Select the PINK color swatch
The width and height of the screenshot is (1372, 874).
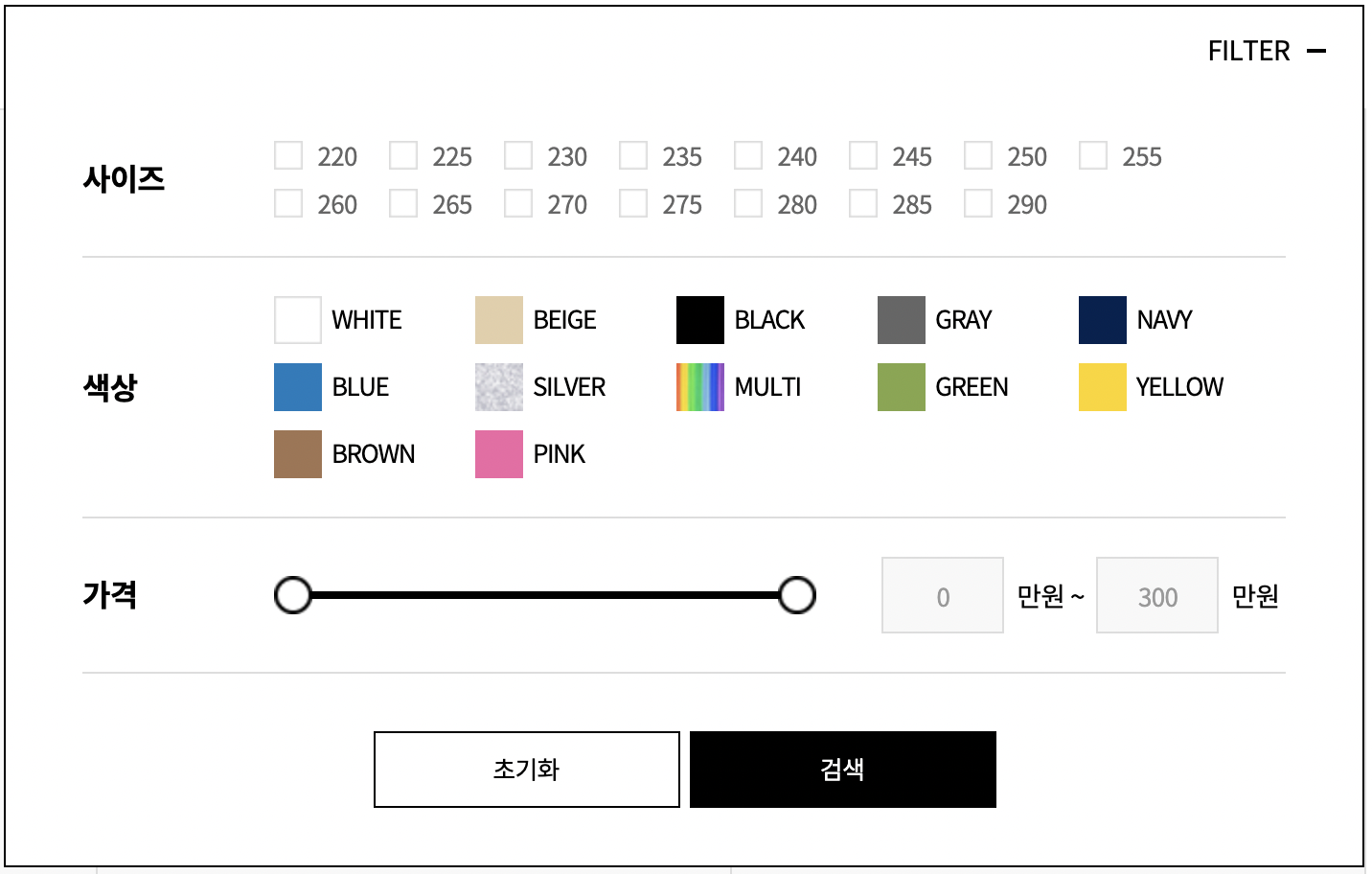pos(499,454)
